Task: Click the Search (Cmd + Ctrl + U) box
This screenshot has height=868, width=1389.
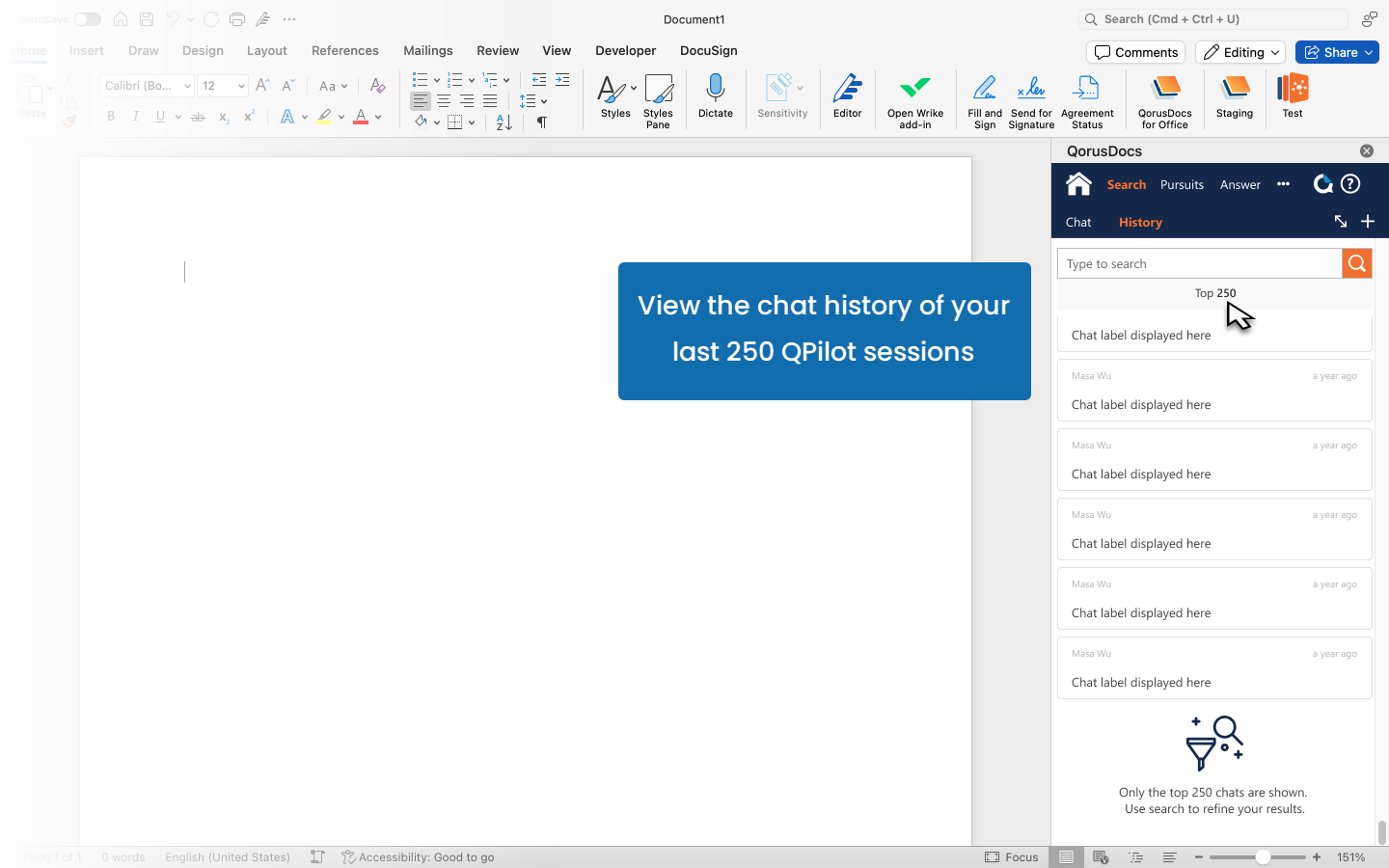Action: 1212,19
